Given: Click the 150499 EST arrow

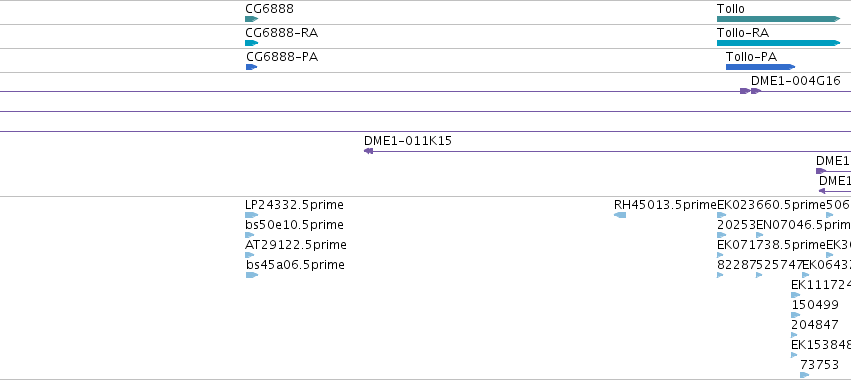Looking at the screenshot, I should pyautogui.click(x=796, y=315).
